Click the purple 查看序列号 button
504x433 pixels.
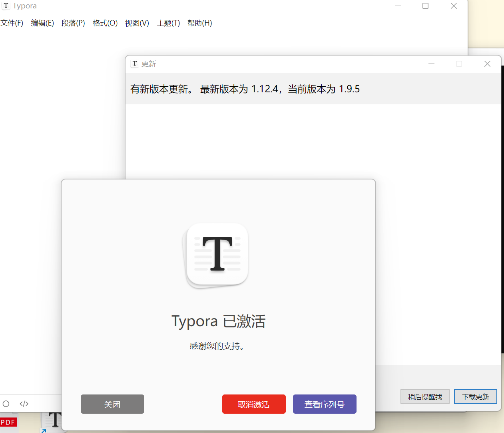[x=325, y=404]
